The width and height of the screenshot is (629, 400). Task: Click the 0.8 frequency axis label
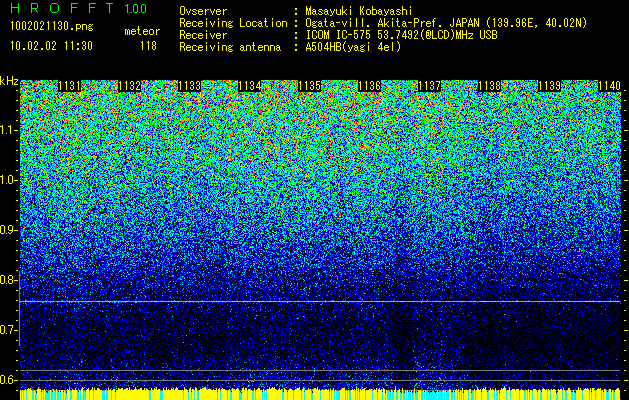point(8,280)
